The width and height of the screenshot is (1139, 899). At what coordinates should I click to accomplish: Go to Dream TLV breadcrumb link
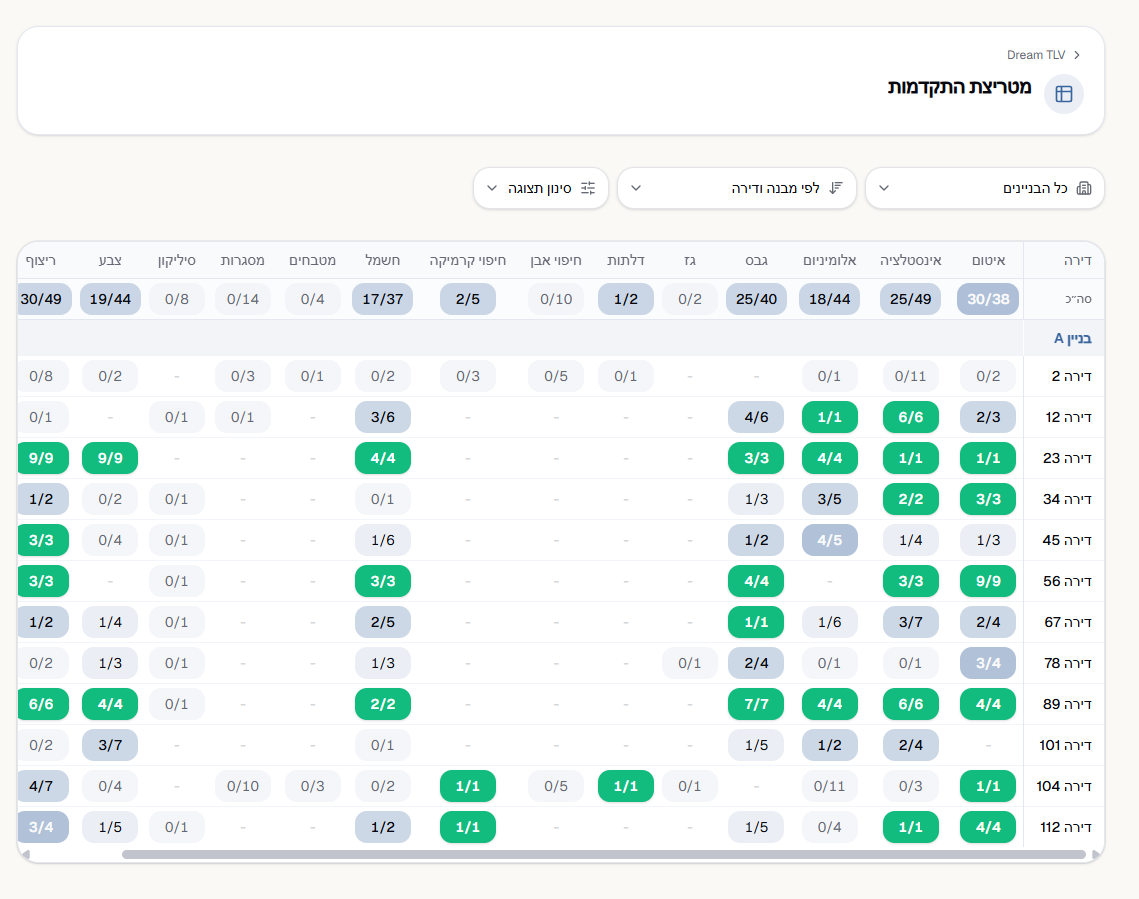click(x=1036, y=55)
